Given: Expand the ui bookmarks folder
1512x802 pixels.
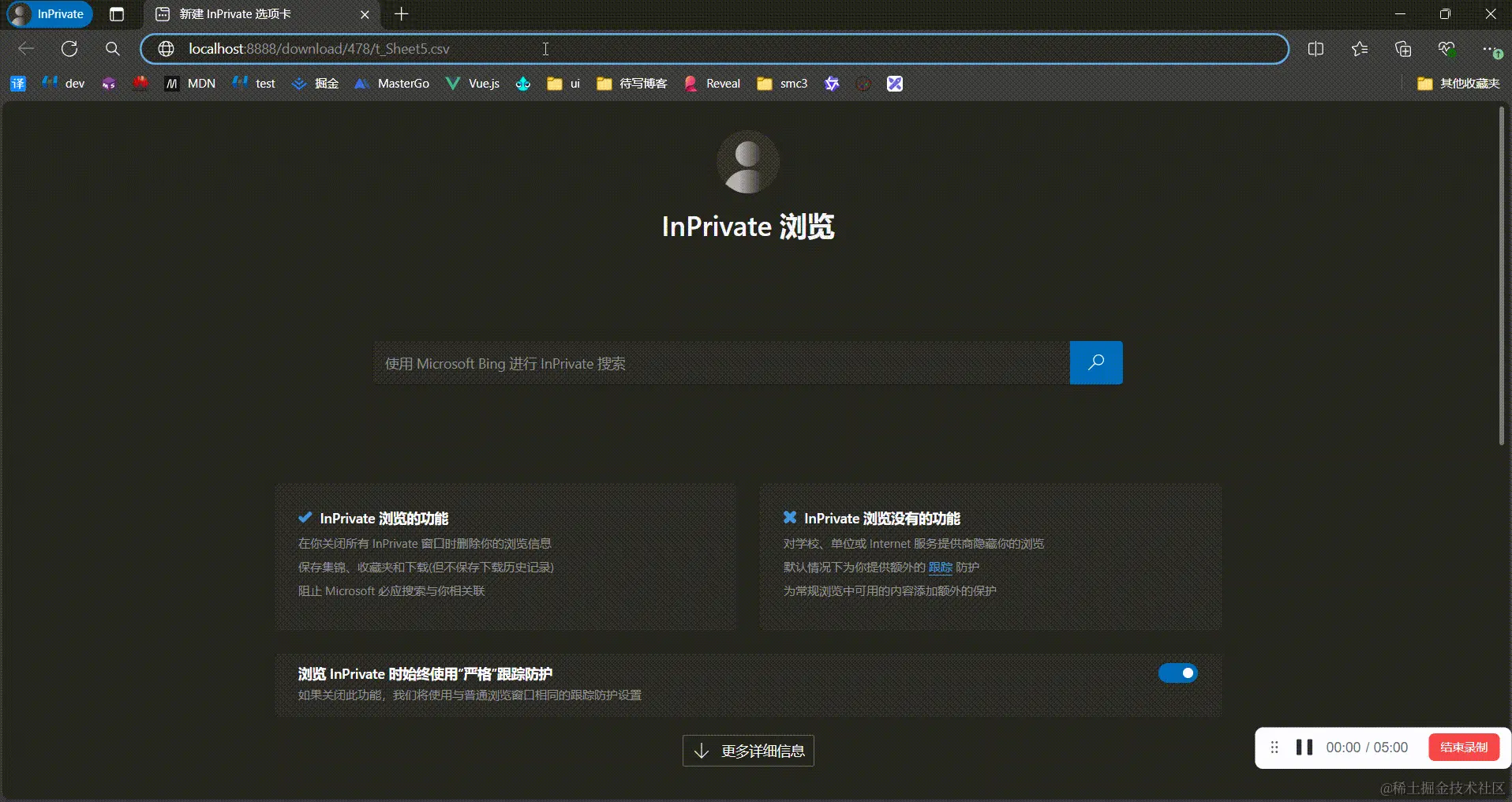Looking at the screenshot, I should (x=563, y=84).
